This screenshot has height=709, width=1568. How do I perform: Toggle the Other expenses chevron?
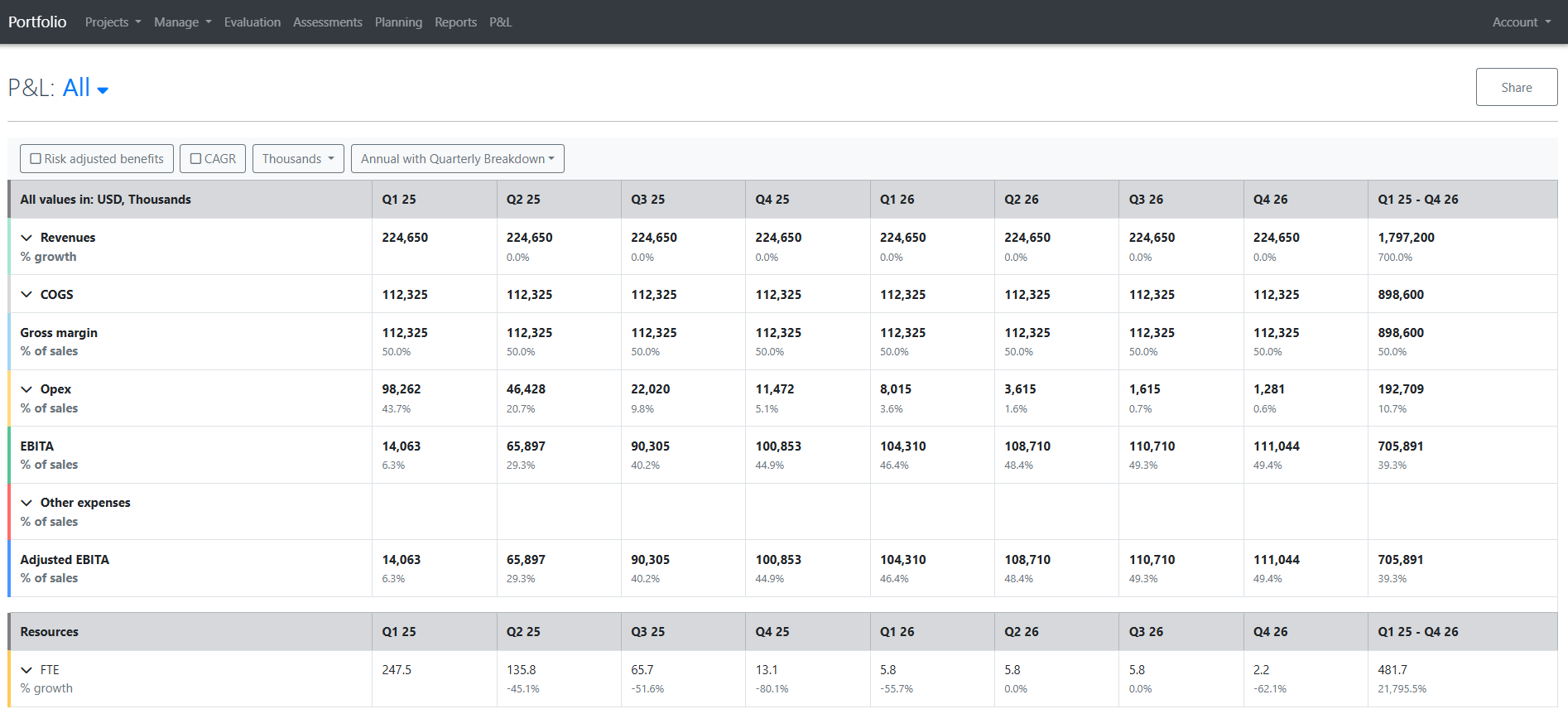point(26,503)
